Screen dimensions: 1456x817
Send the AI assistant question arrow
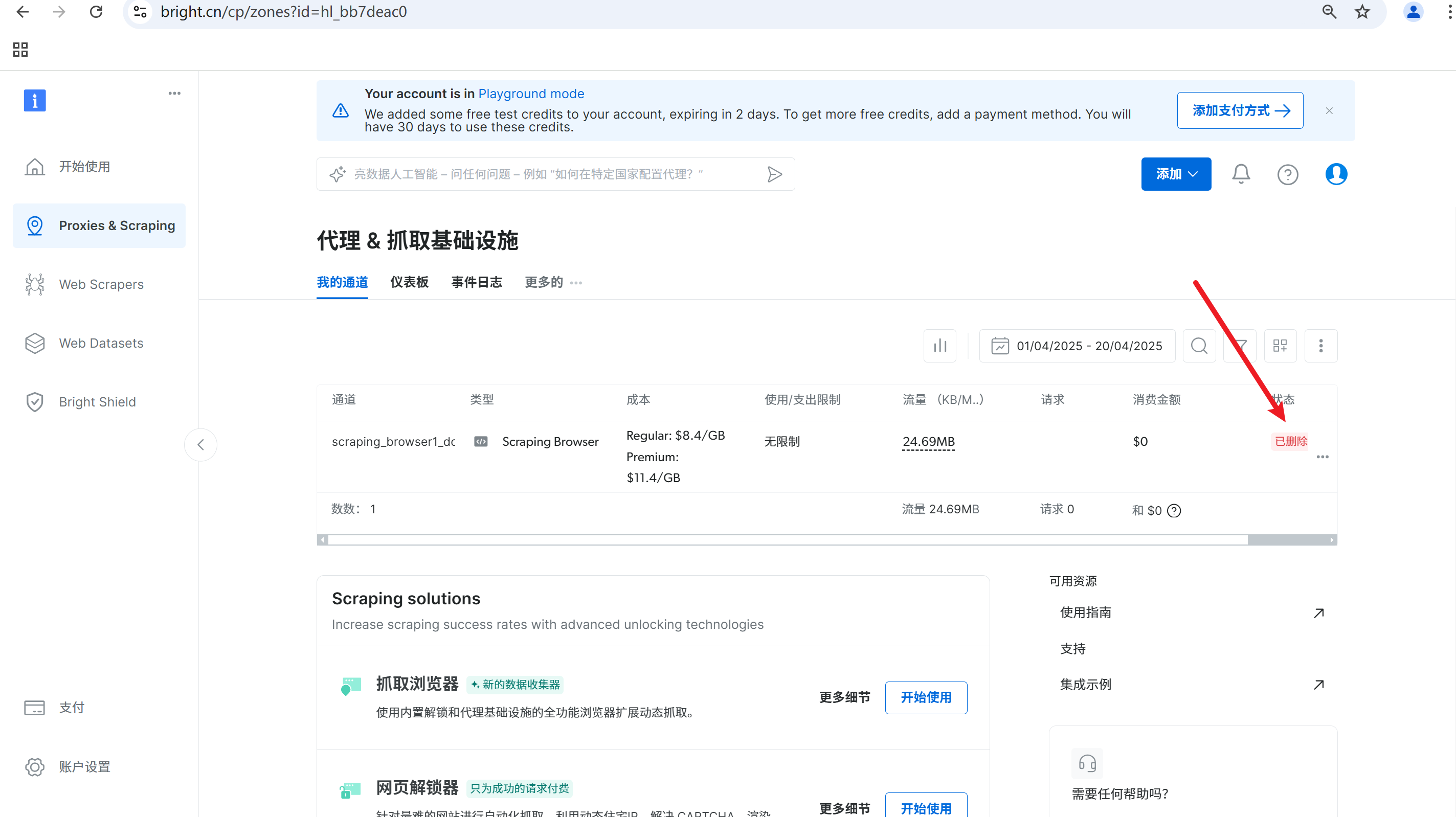[774, 174]
